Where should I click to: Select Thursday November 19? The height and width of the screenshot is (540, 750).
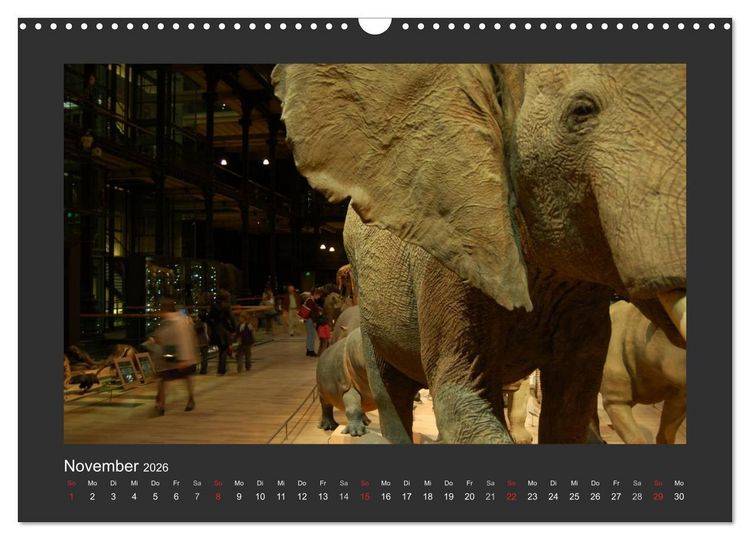(449, 497)
